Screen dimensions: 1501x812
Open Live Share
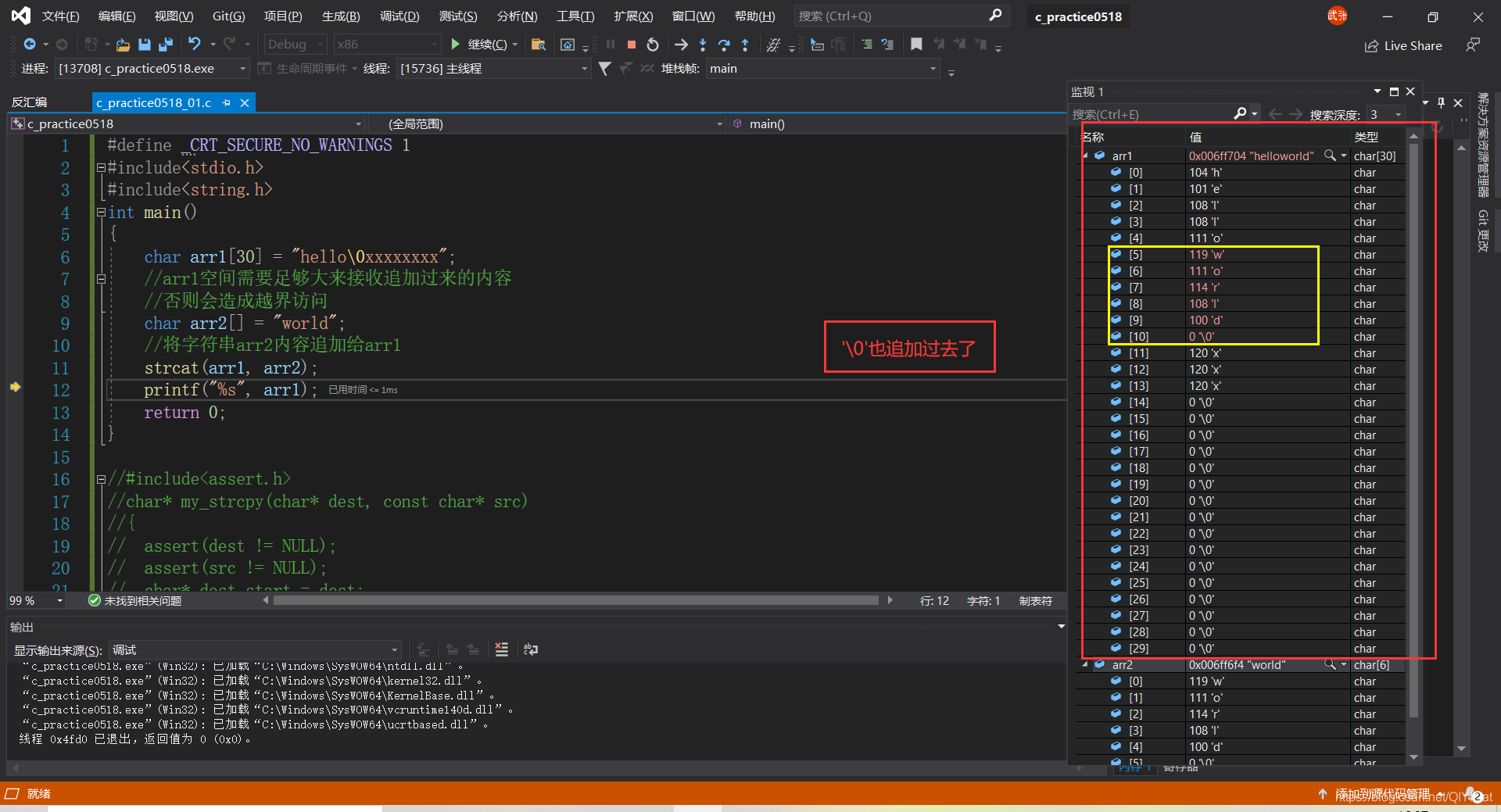coord(1404,46)
